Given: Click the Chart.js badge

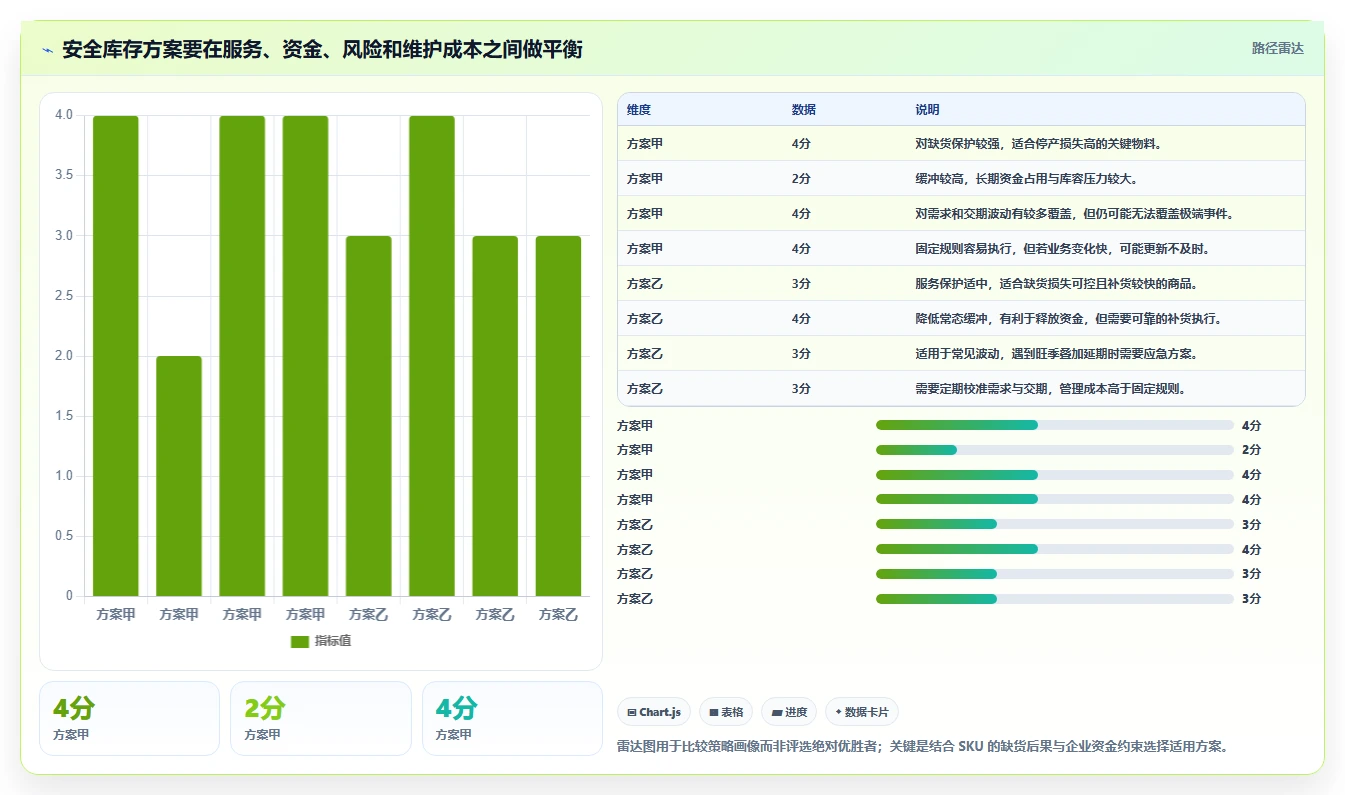Looking at the screenshot, I should (654, 712).
